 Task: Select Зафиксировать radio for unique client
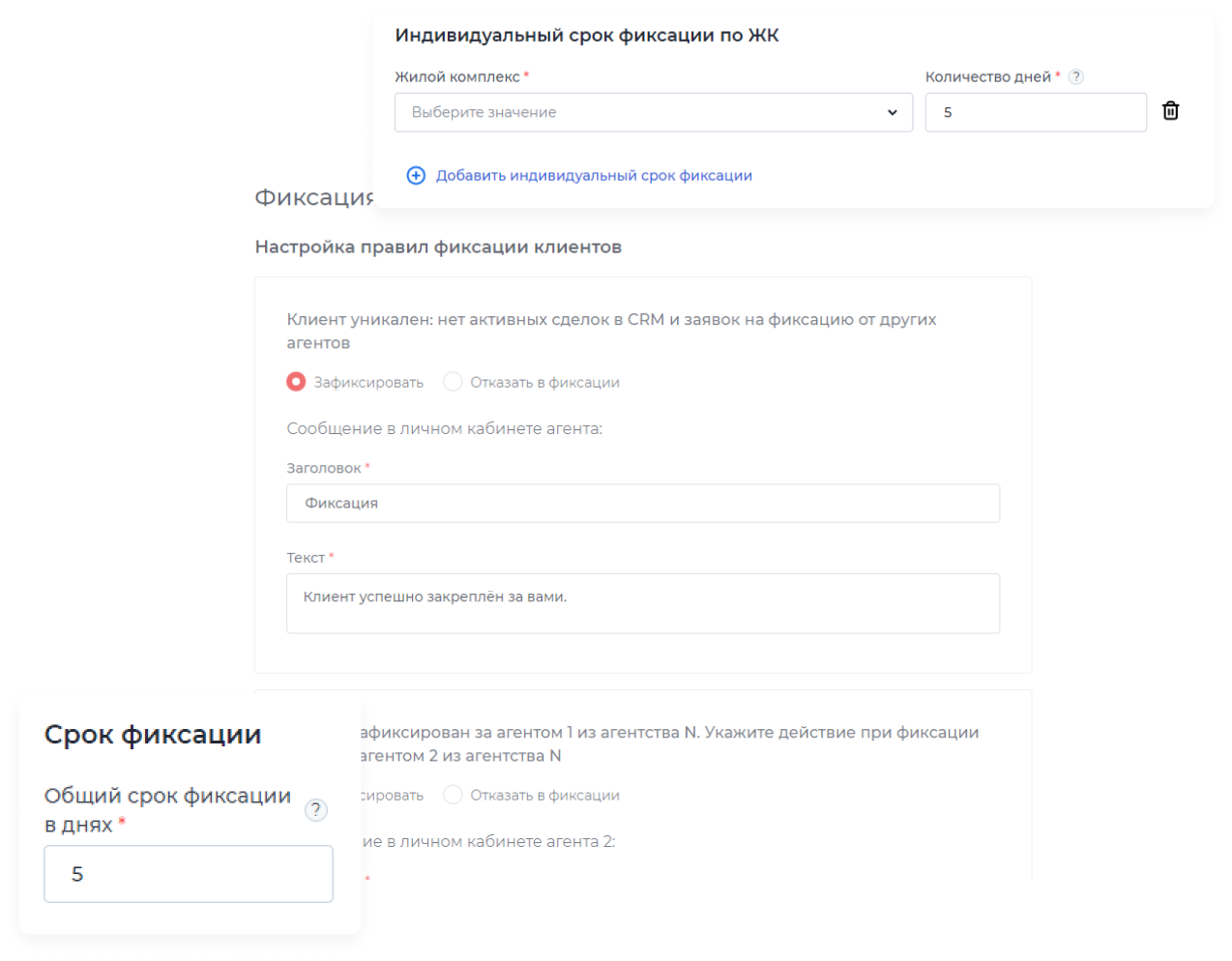[296, 382]
